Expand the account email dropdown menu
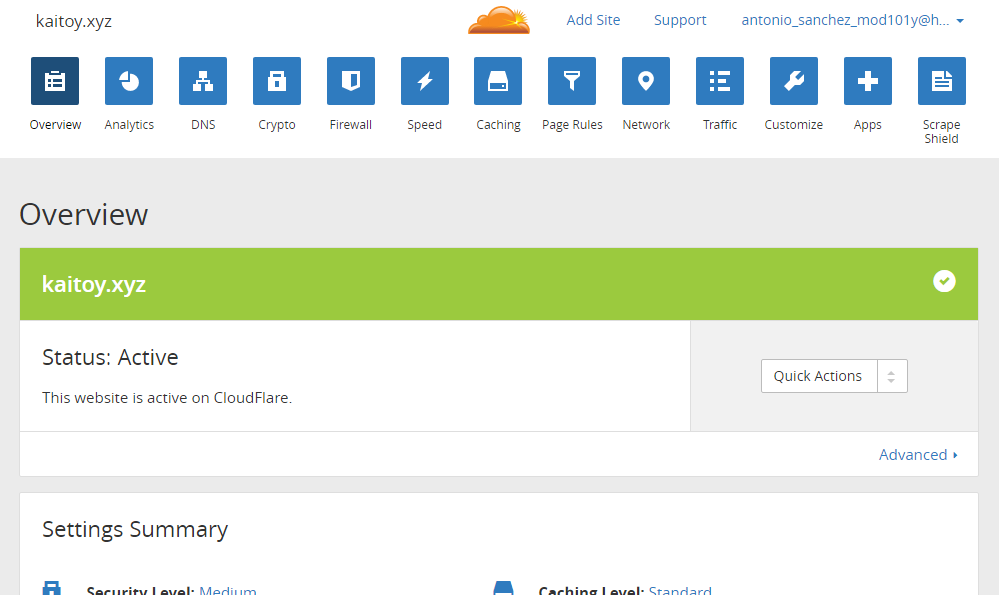Viewport: 1000px width, 595px height. (x=853, y=20)
